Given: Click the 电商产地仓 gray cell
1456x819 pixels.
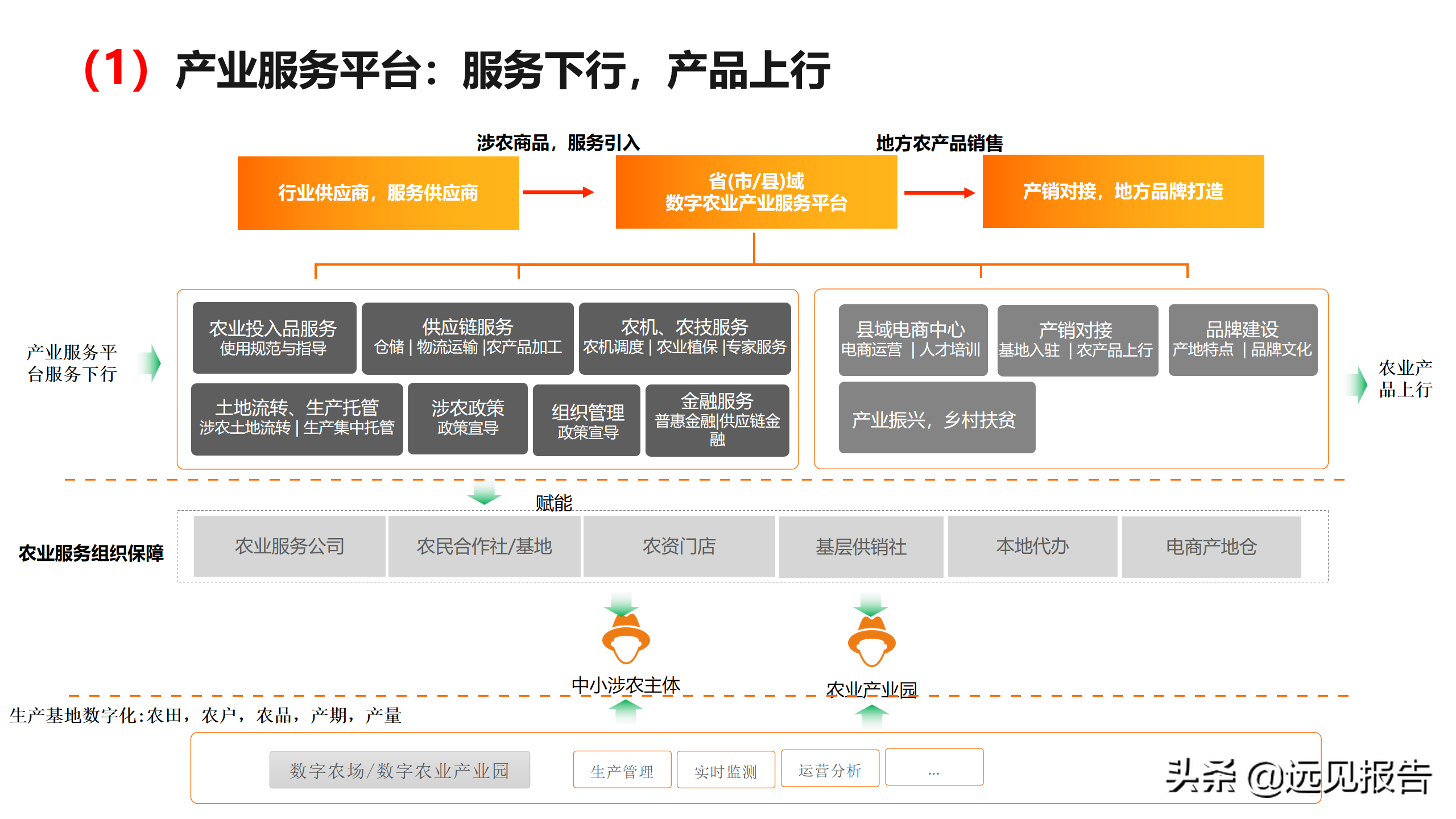Looking at the screenshot, I should (x=1211, y=547).
